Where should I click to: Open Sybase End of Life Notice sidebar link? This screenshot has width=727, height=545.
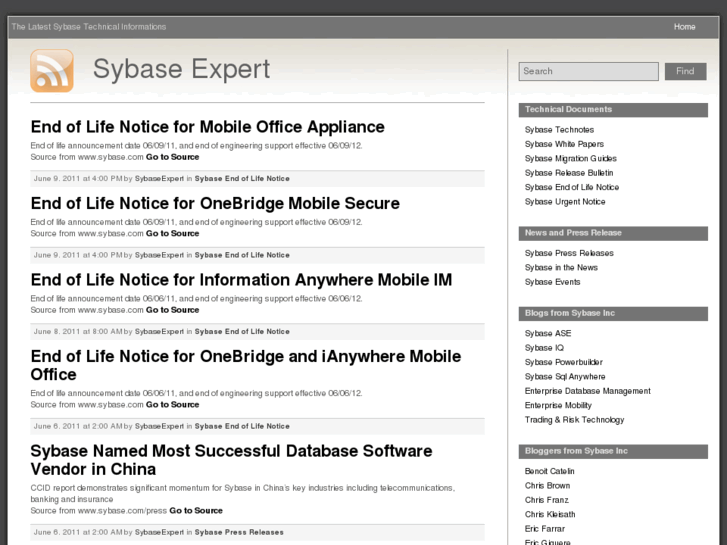(x=572, y=187)
